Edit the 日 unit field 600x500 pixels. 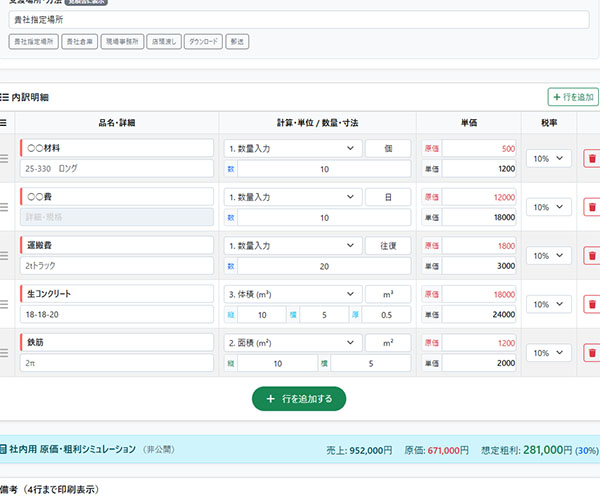coord(388,197)
